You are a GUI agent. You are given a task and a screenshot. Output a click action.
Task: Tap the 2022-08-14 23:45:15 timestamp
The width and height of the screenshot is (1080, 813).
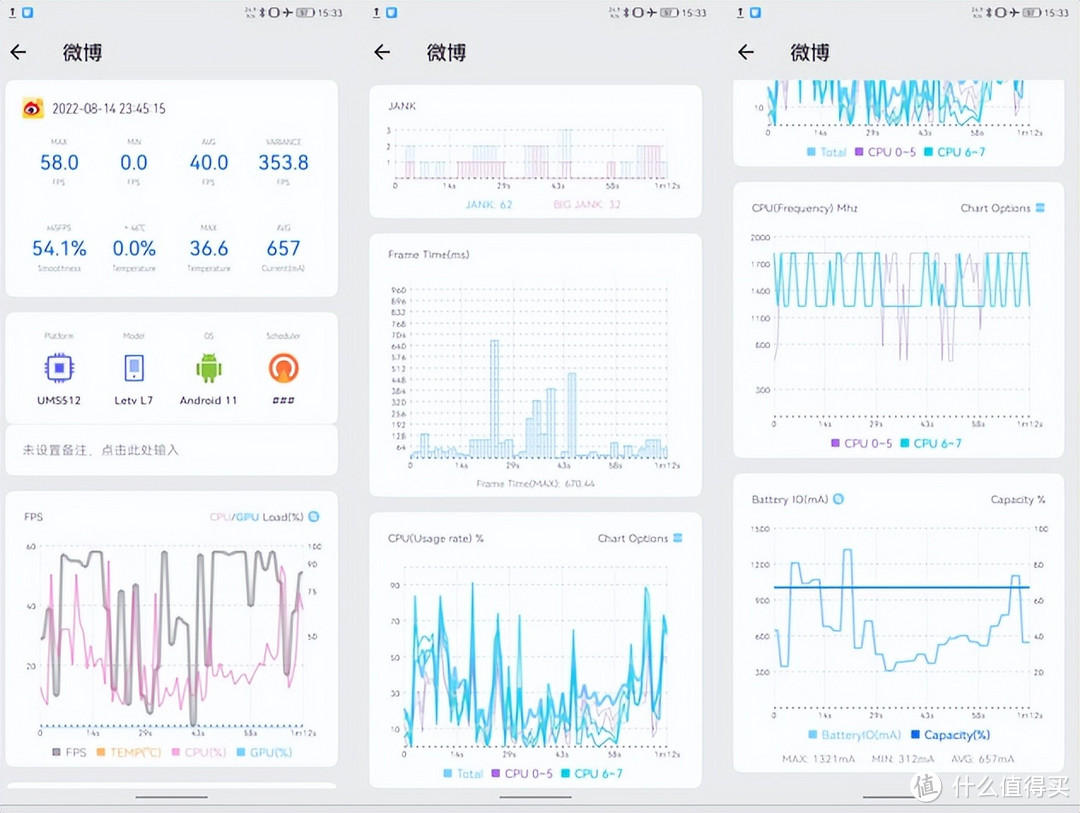(109, 109)
